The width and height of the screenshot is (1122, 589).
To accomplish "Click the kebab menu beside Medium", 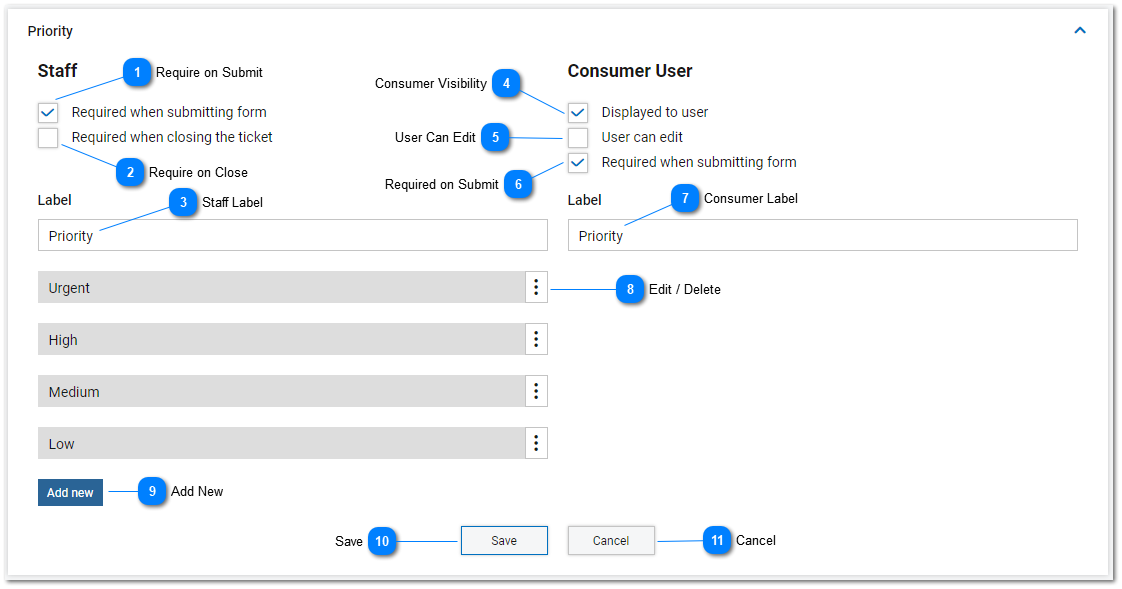I will click(536, 391).
